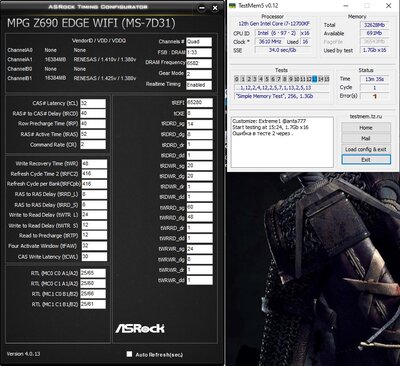Close the TestMem5 window

pyautogui.click(x=388, y=6)
